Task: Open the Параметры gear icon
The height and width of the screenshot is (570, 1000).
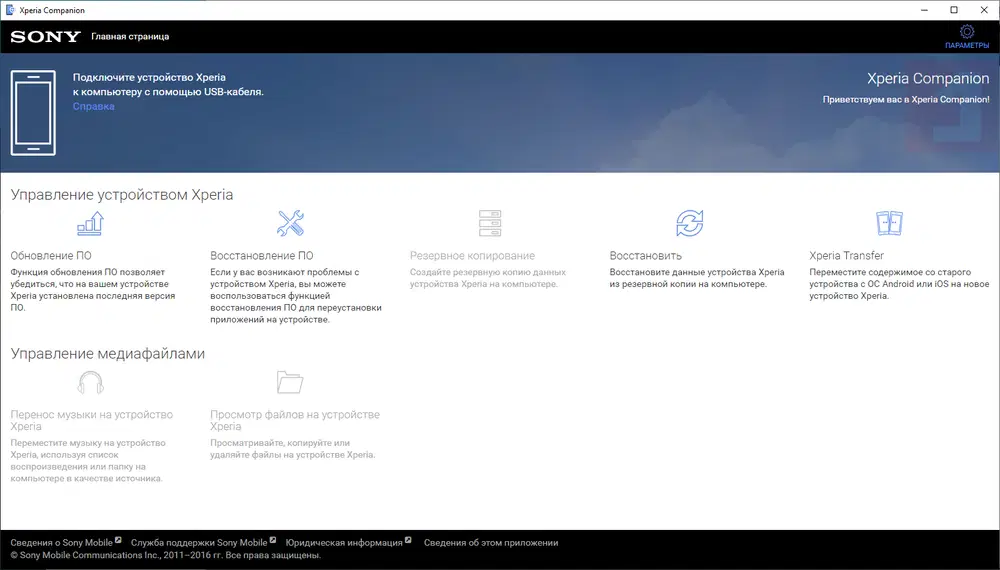Action: coord(967,31)
